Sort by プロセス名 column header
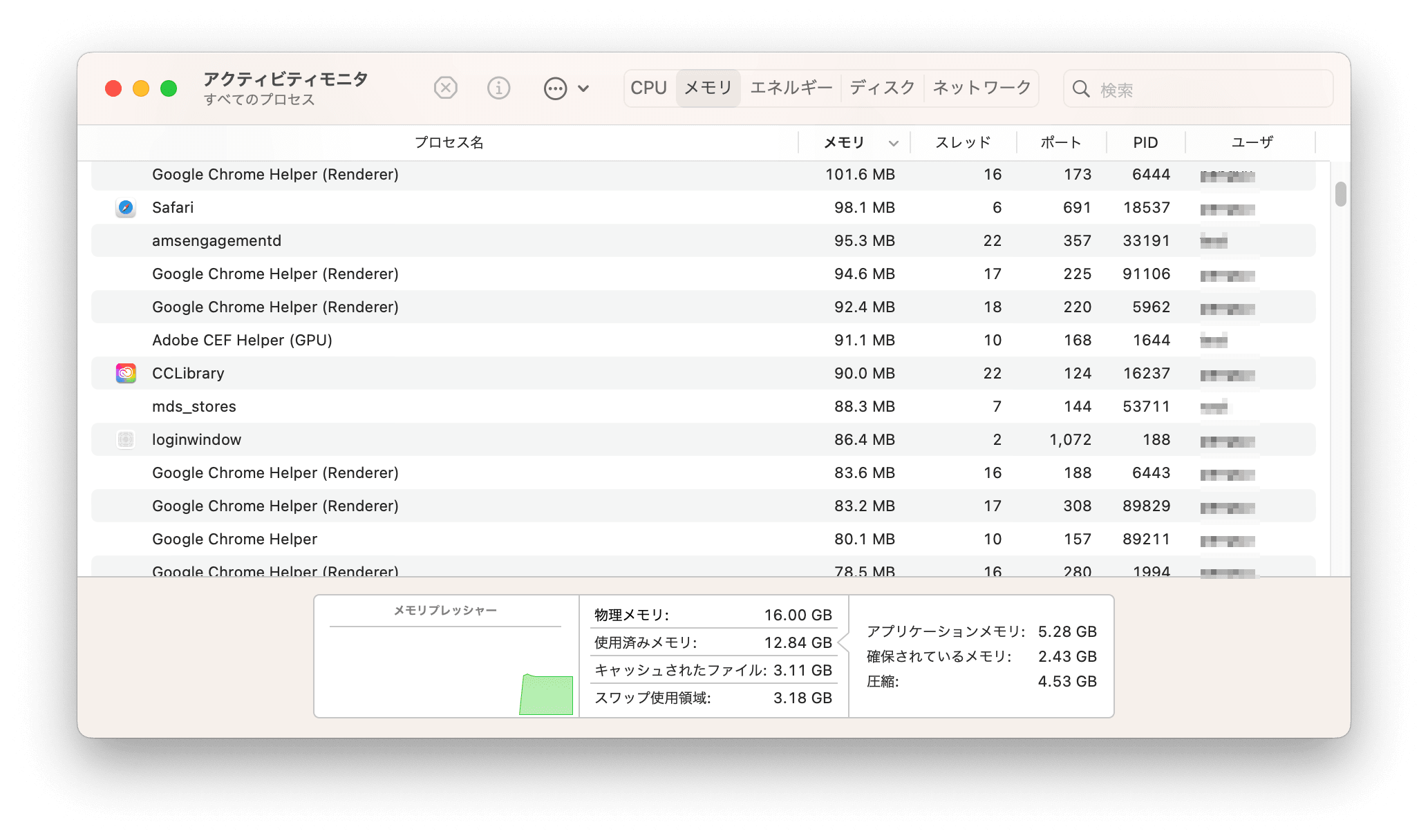 pos(449,142)
